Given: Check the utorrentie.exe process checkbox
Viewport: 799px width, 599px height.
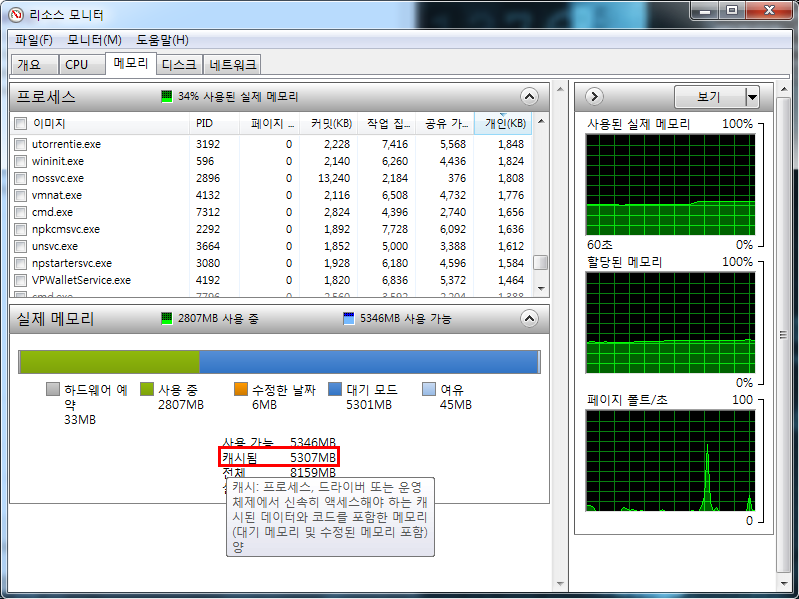Looking at the screenshot, I should pos(20,144).
